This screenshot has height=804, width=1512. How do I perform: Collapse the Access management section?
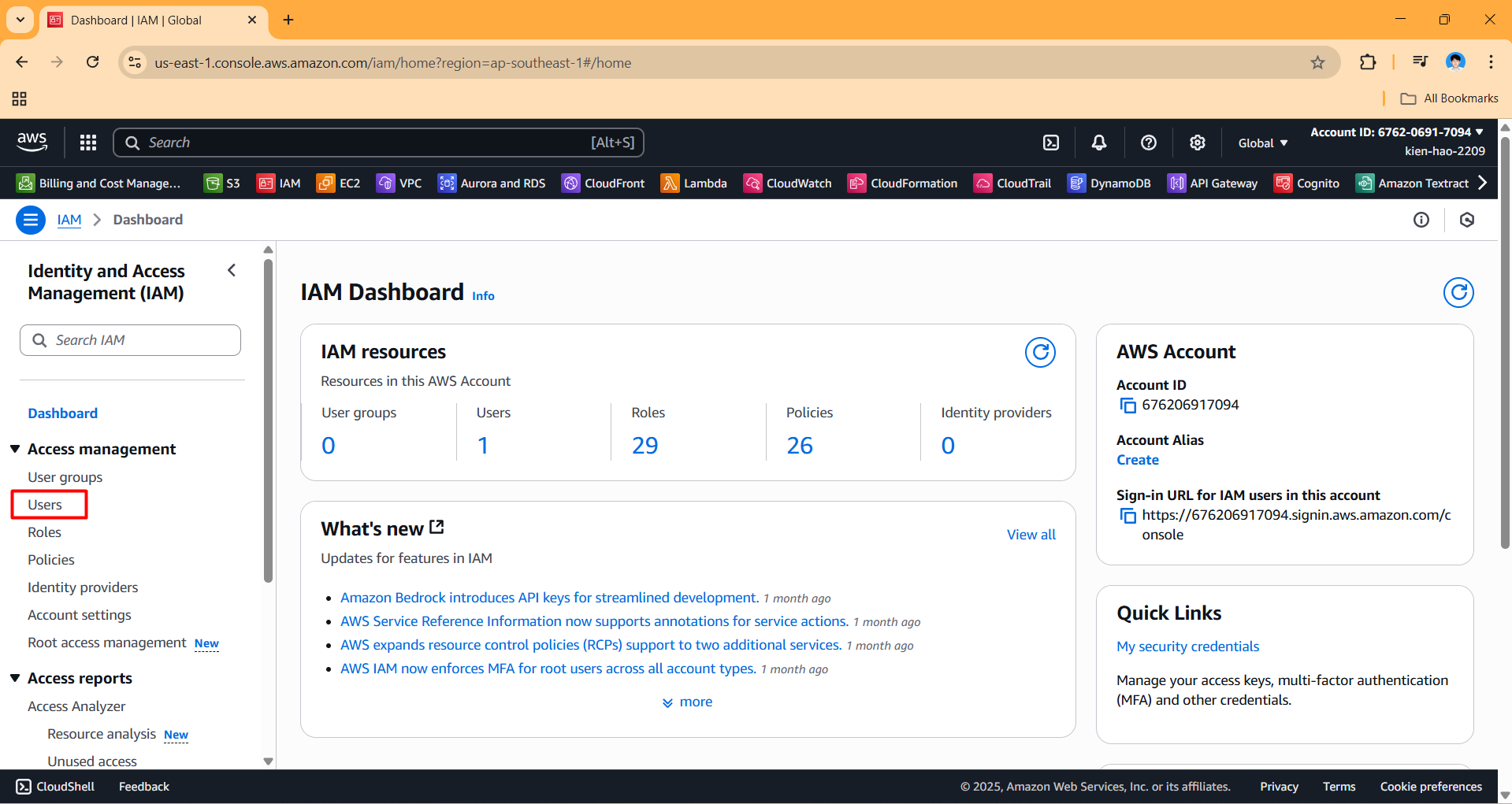(x=15, y=449)
